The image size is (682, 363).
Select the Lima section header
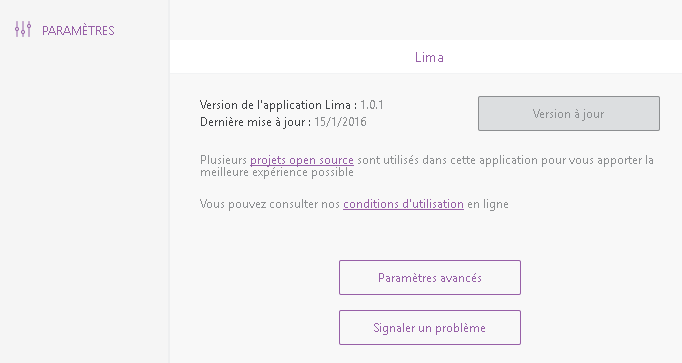click(x=429, y=57)
